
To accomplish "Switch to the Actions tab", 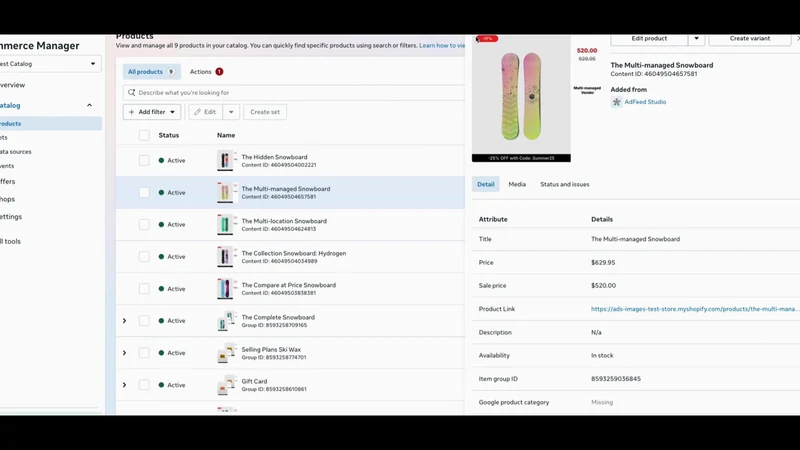I will click(x=206, y=71).
